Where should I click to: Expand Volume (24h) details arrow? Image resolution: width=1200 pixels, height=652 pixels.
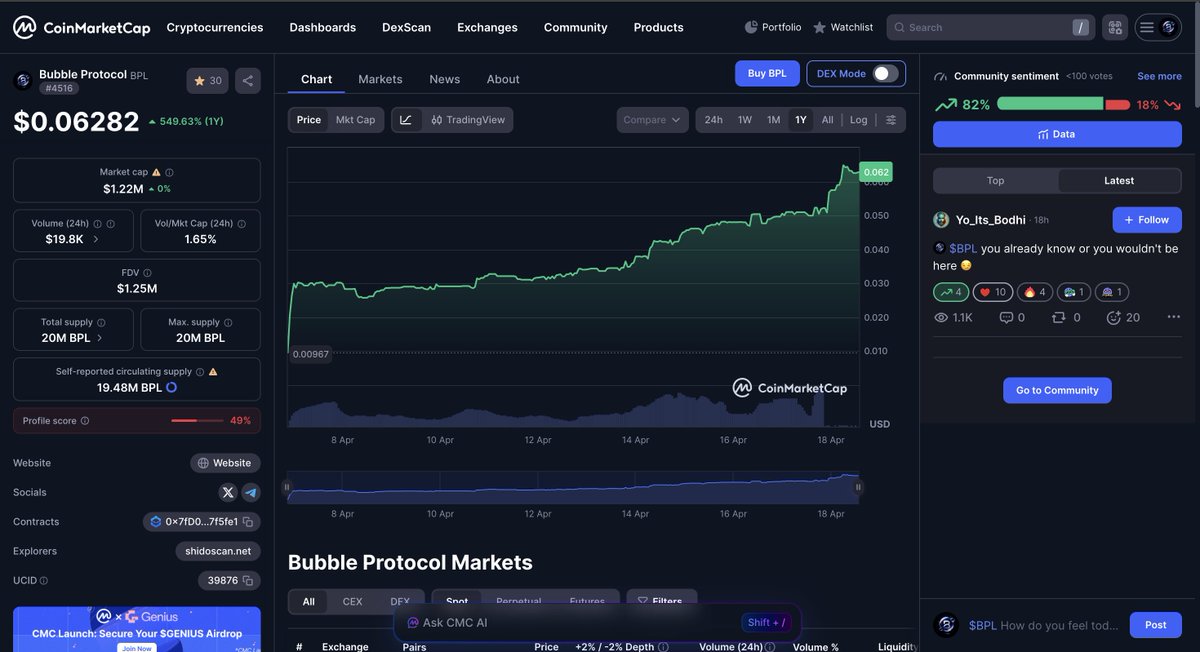pos(96,239)
